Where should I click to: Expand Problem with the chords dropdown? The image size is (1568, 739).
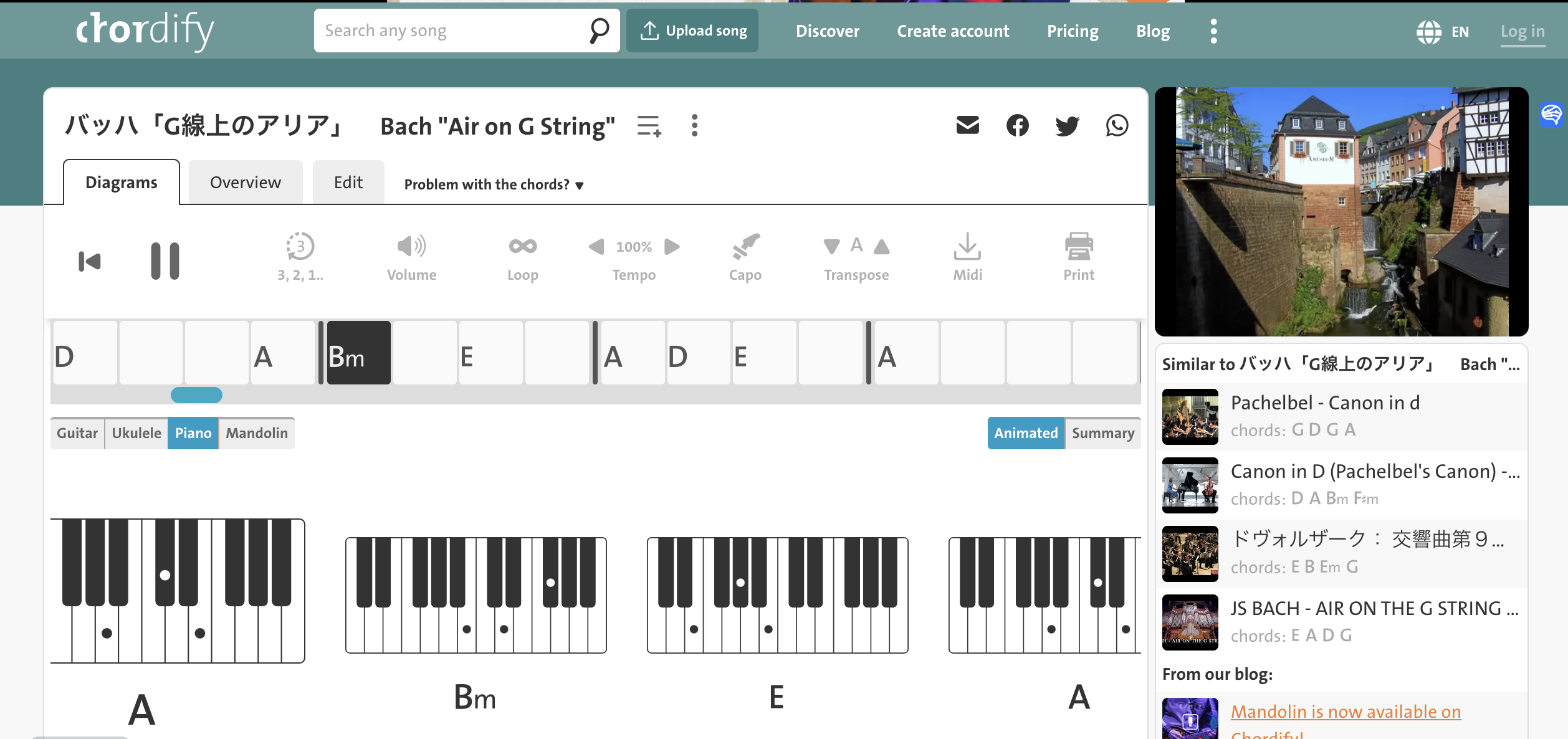tap(494, 184)
